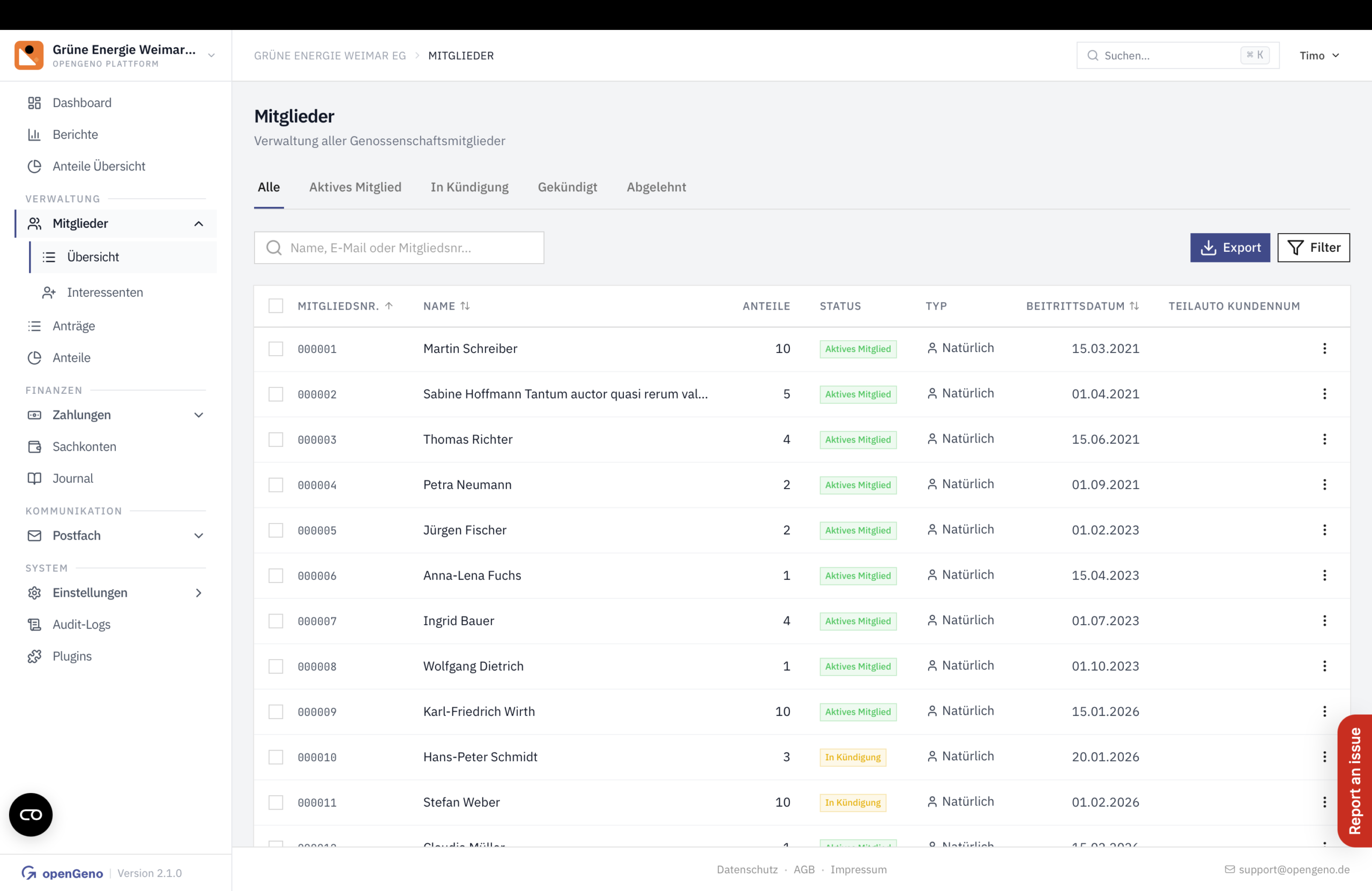Sort by Beitrittsdatum column arrows

coord(1134,306)
